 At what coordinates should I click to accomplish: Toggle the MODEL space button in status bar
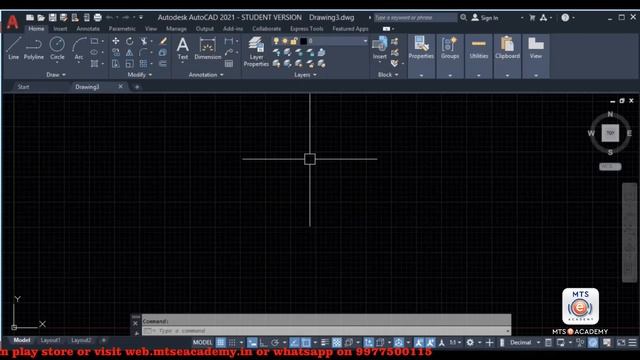click(202, 342)
